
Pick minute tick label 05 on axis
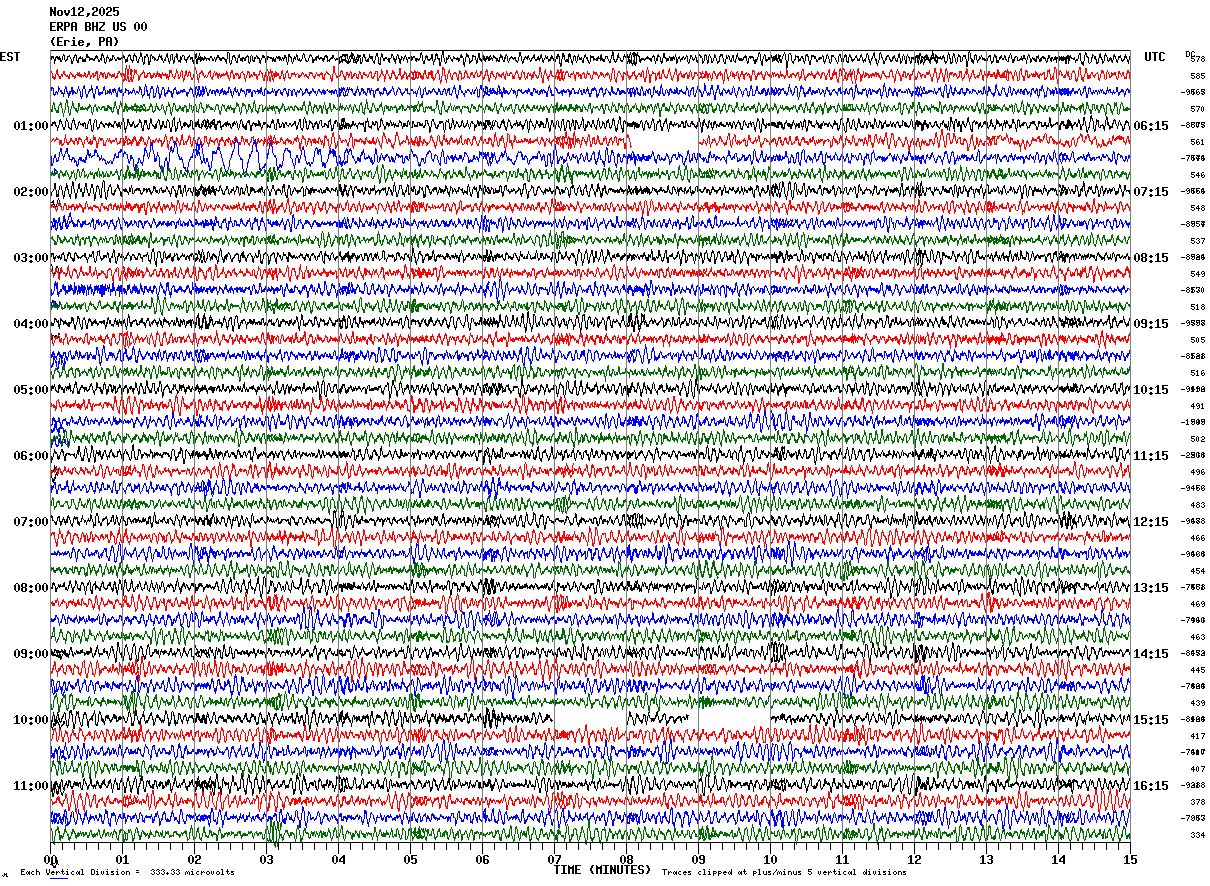[411, 859]
